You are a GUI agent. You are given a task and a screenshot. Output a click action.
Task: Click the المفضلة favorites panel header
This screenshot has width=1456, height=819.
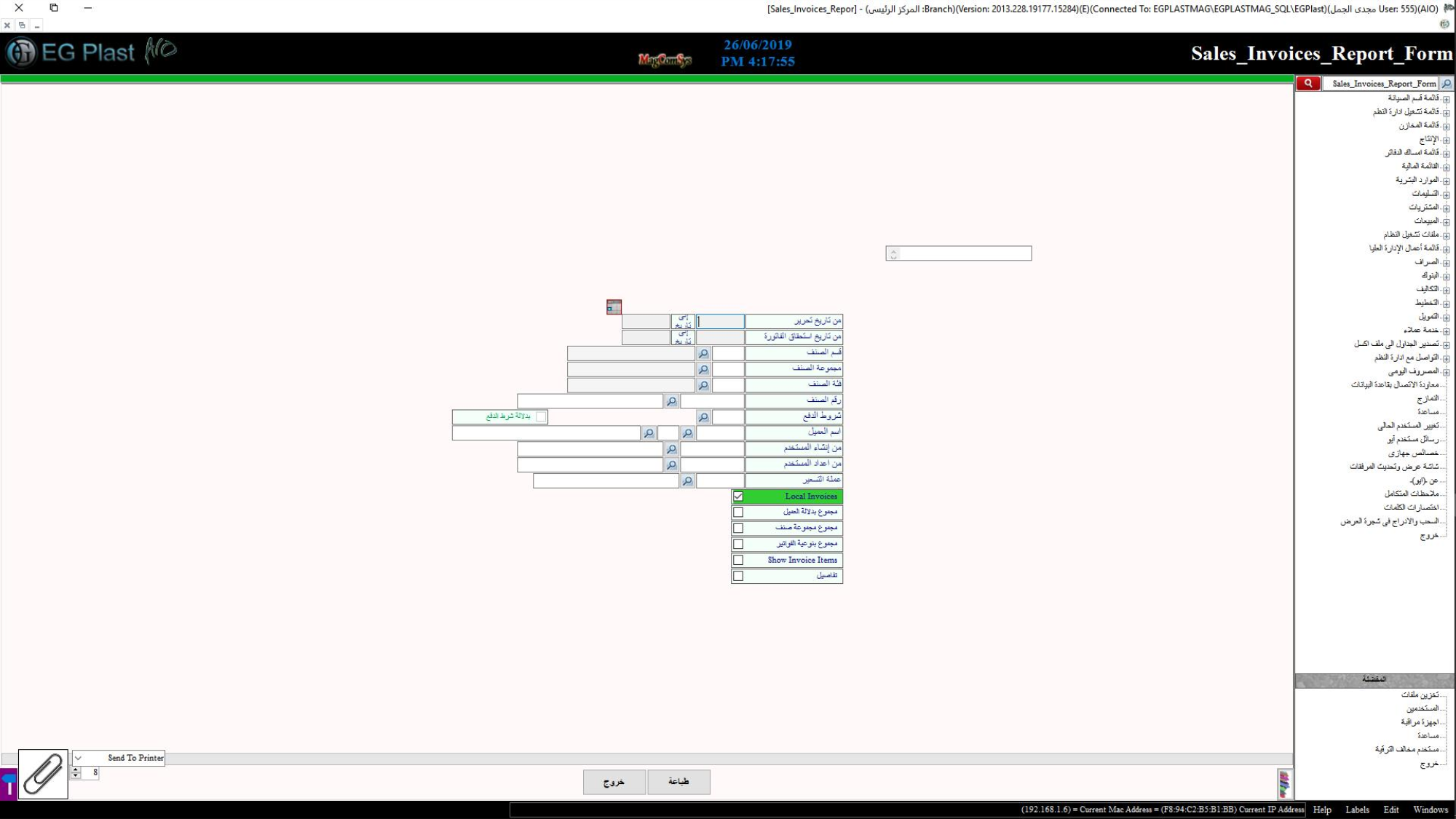click(1374, 680)
